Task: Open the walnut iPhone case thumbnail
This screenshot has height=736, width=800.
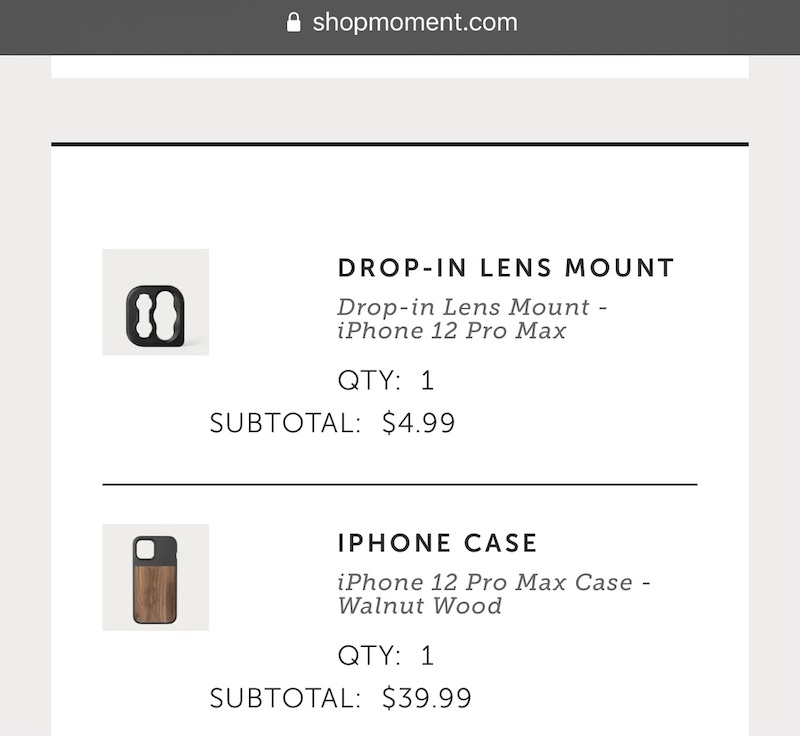Action: pos(156,577)
